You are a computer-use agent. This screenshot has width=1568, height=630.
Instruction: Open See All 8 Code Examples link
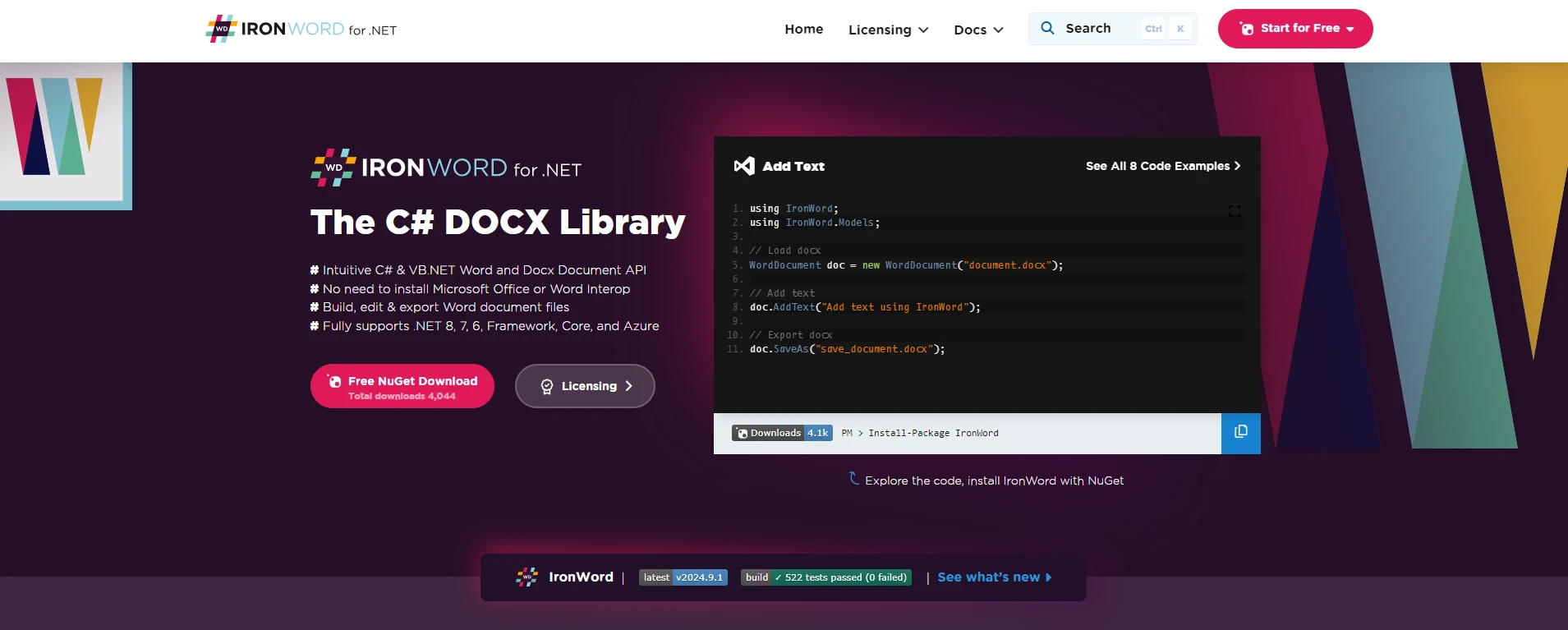pos(1162,166)
